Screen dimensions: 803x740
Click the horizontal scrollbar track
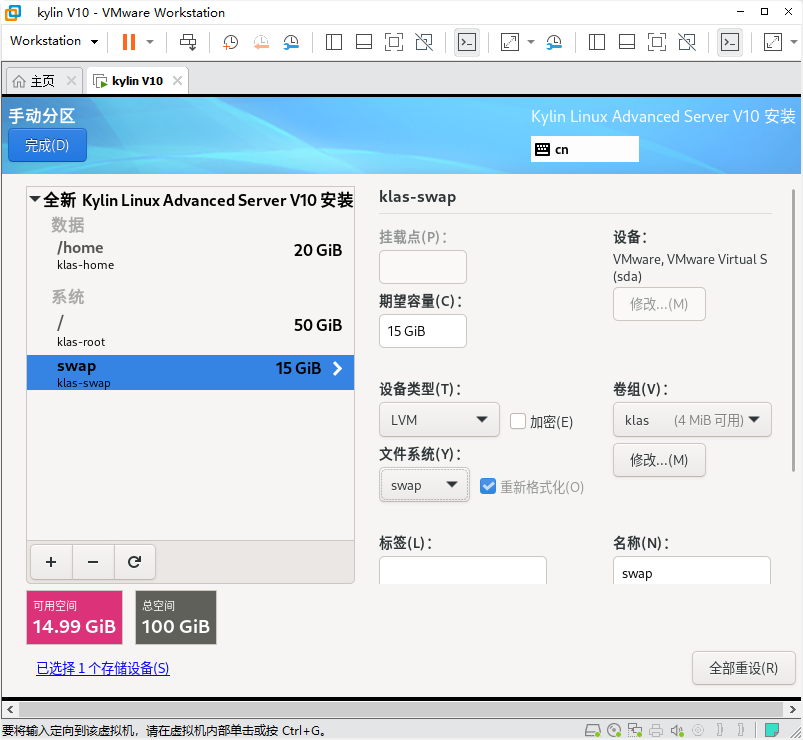coord(400,709)
